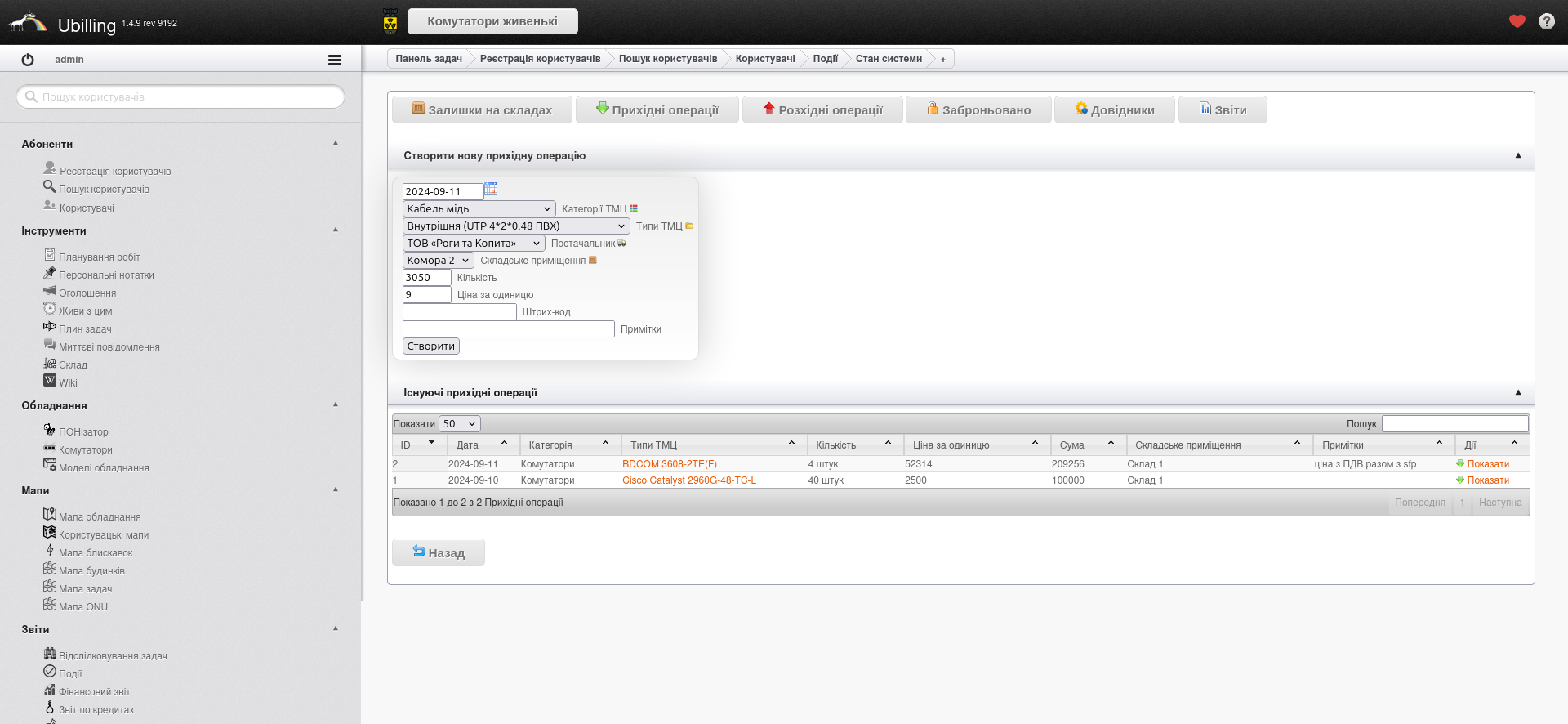Image resolution: width=1568 pixels, height=724 pixels.
Task: Open the hamburger menu icon in sidebar
Action: point(334,60)
